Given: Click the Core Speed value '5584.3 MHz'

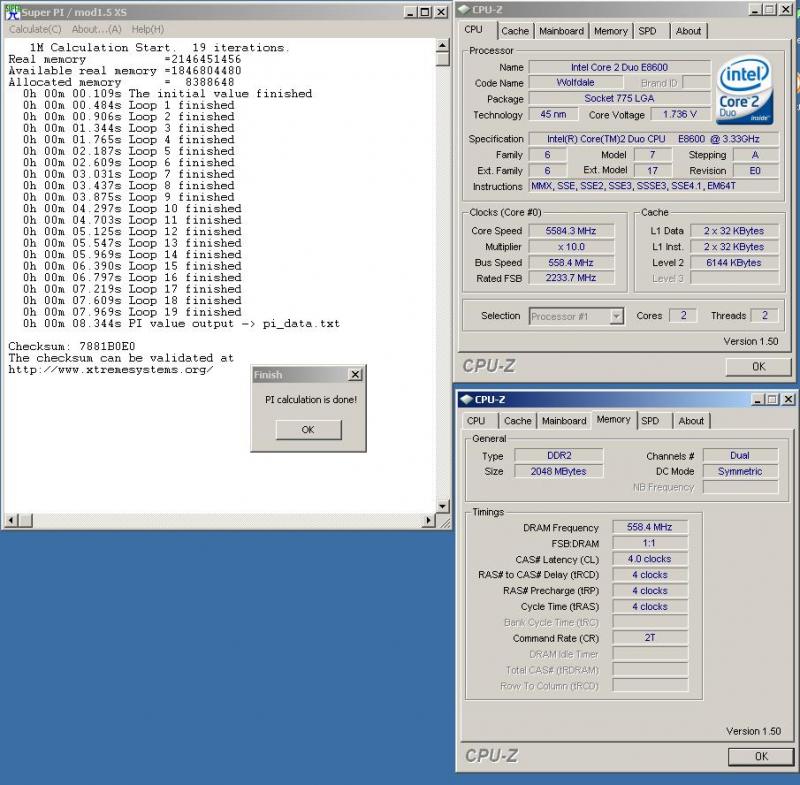Looking at the screenshot, I should tap(571, 231).
